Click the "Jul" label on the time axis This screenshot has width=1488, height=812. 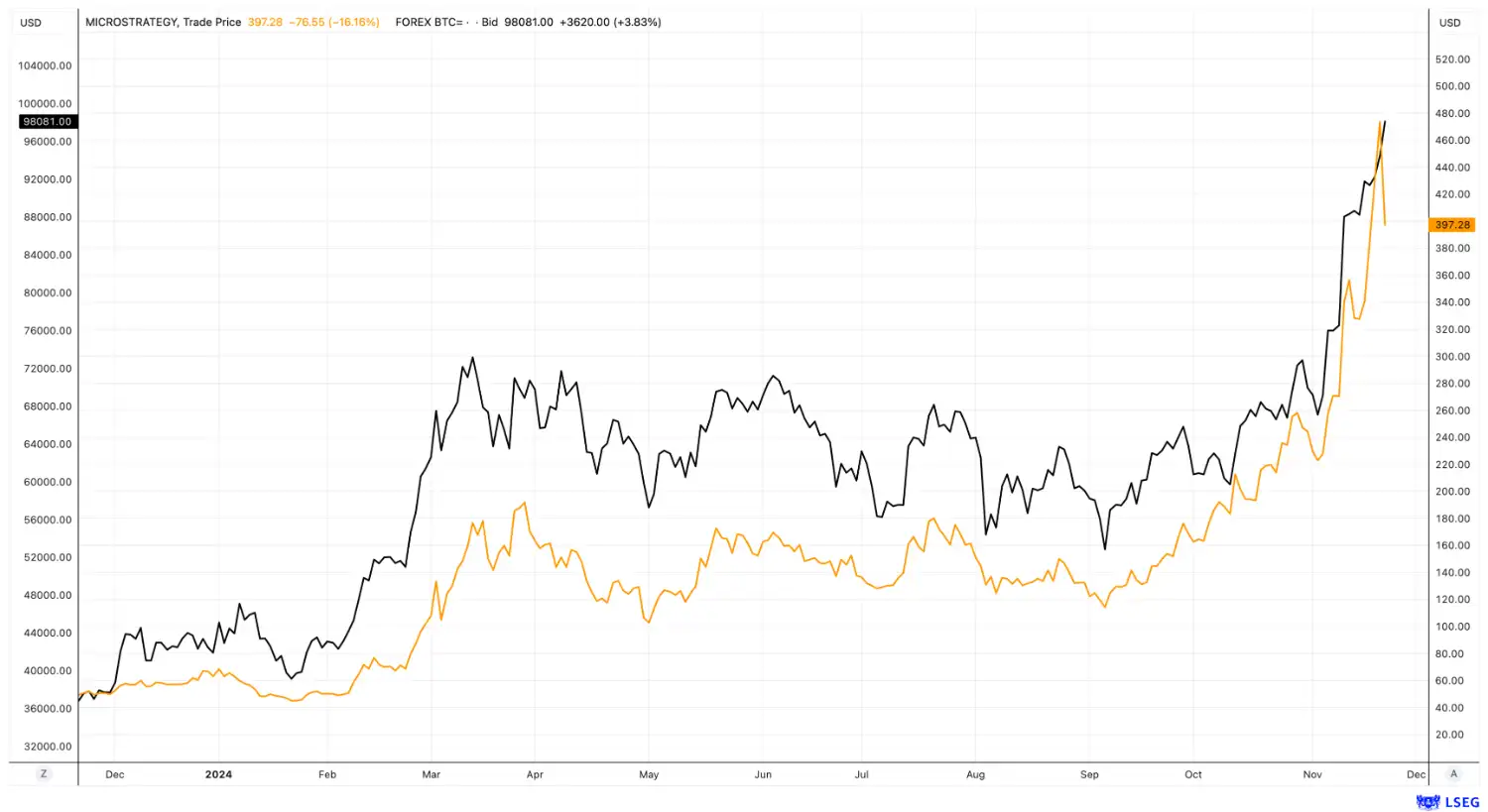(862, 774)
